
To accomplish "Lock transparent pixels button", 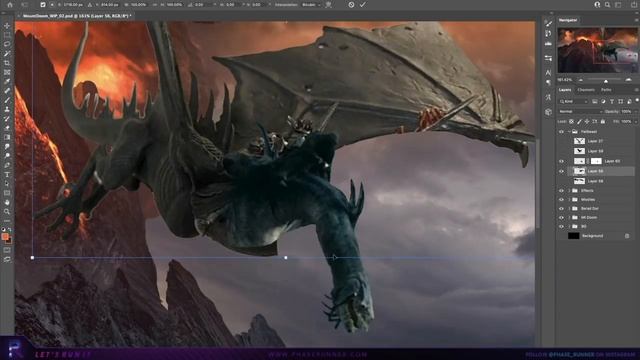I will pos(571,122).
